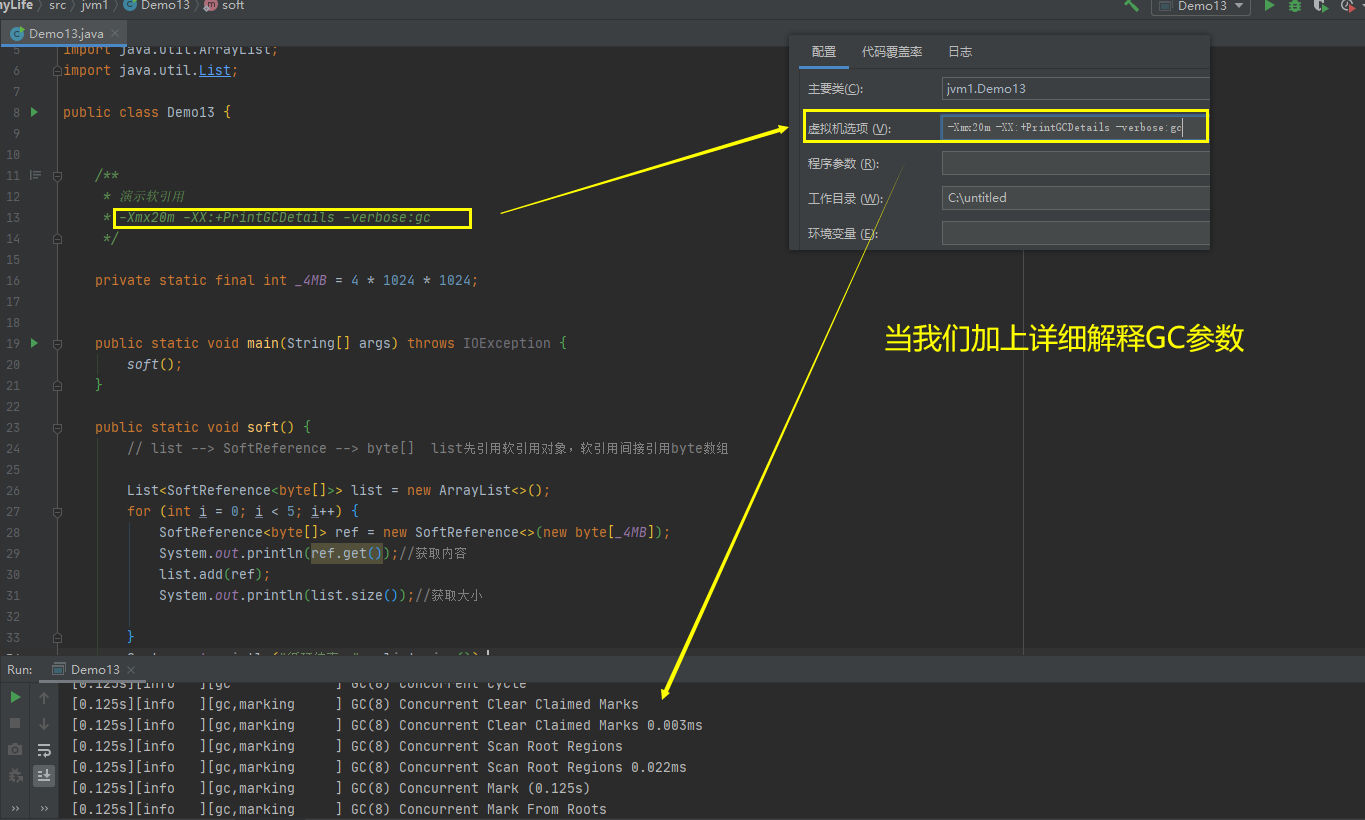Viewport: 1365px width, 820px height.
Task: Click the highlighted ref.get() call
Action: pos(346,553)
